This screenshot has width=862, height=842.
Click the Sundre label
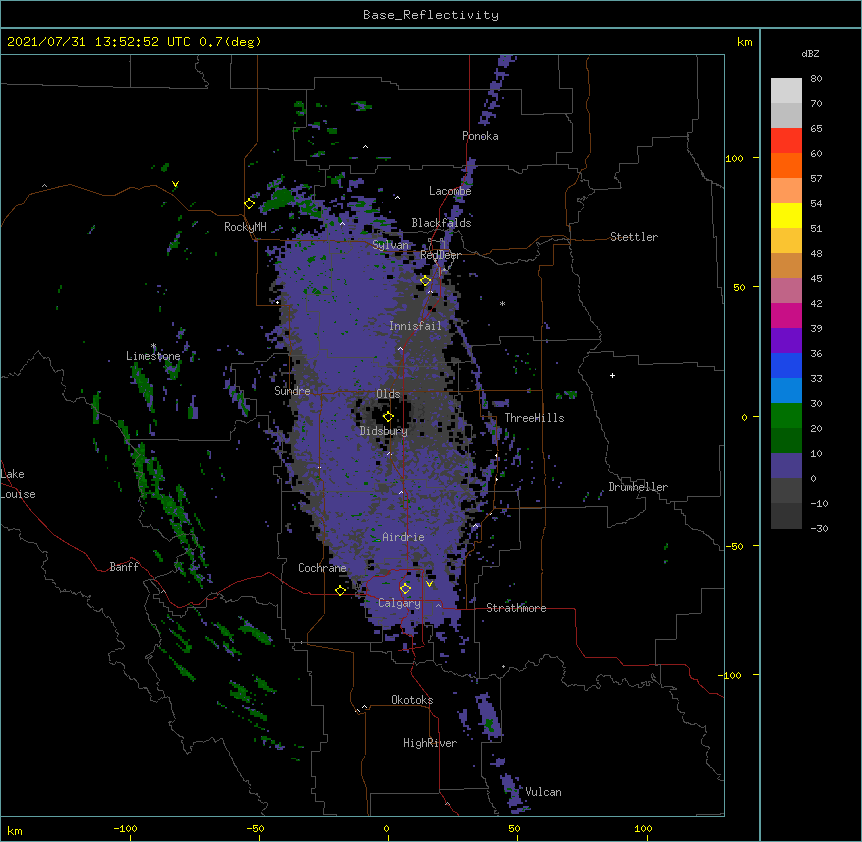click(x=292, y=391)
